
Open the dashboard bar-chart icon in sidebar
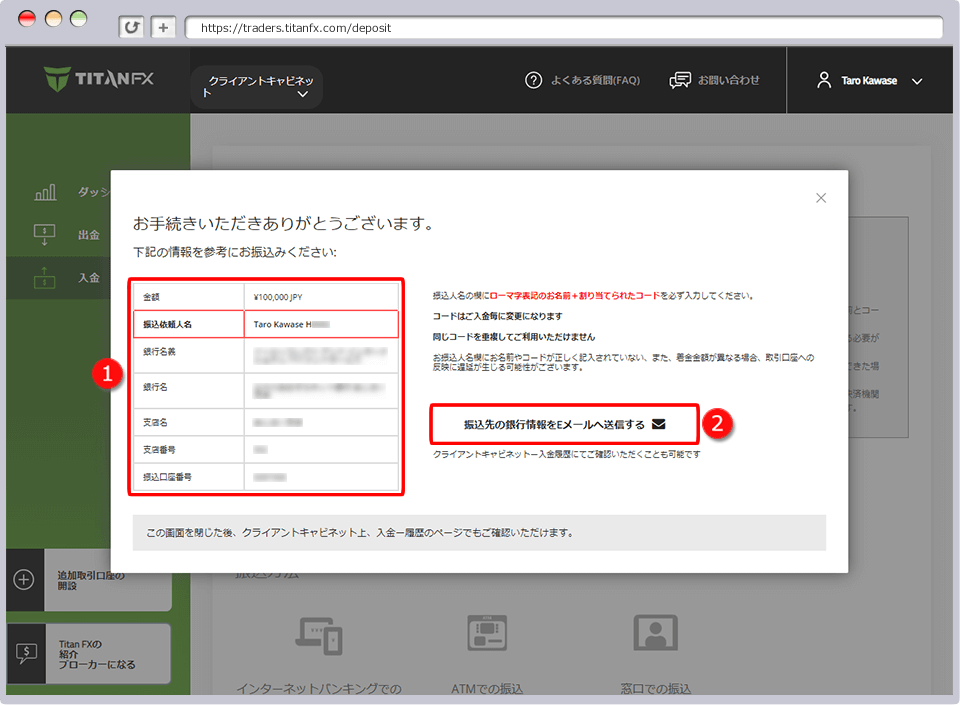(x=45, y=192)
